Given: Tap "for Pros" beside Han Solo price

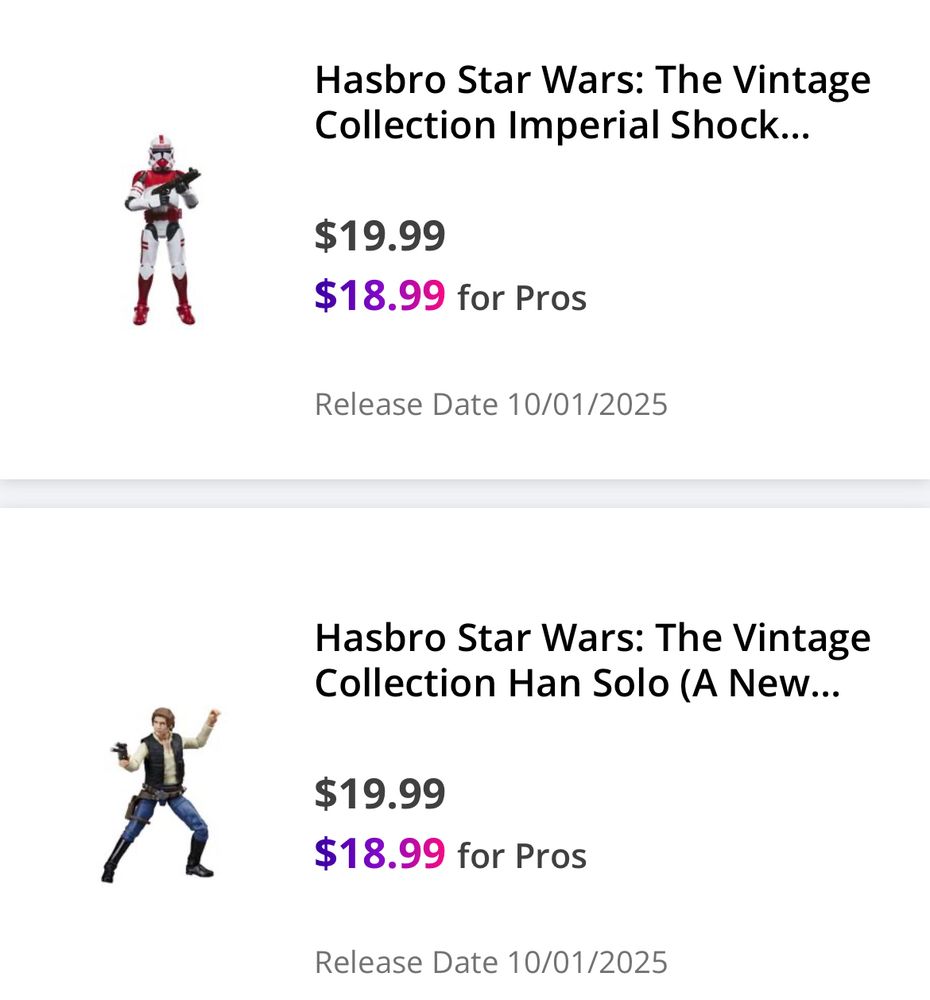Looking at the screenshot, I should [522, 856].
